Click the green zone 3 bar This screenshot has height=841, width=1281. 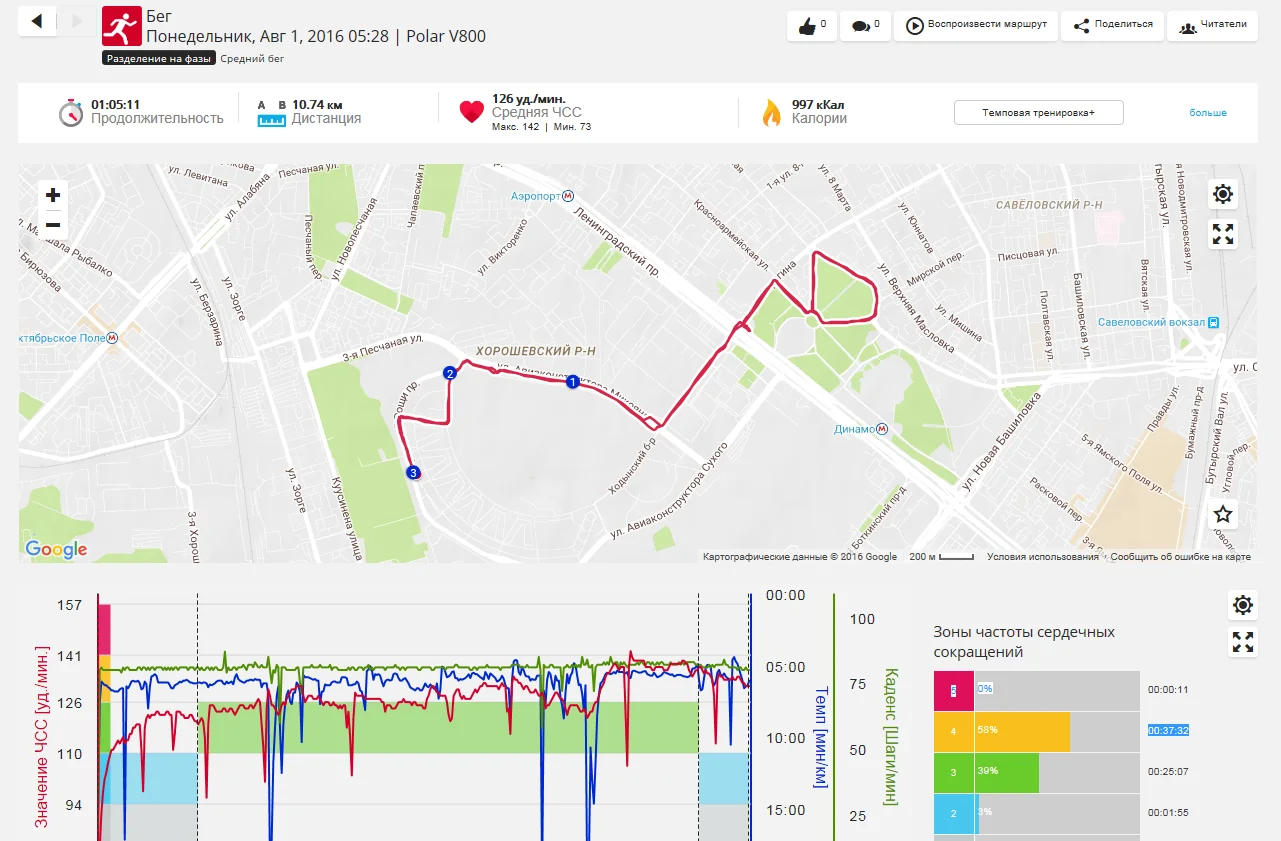pos(986,773)
